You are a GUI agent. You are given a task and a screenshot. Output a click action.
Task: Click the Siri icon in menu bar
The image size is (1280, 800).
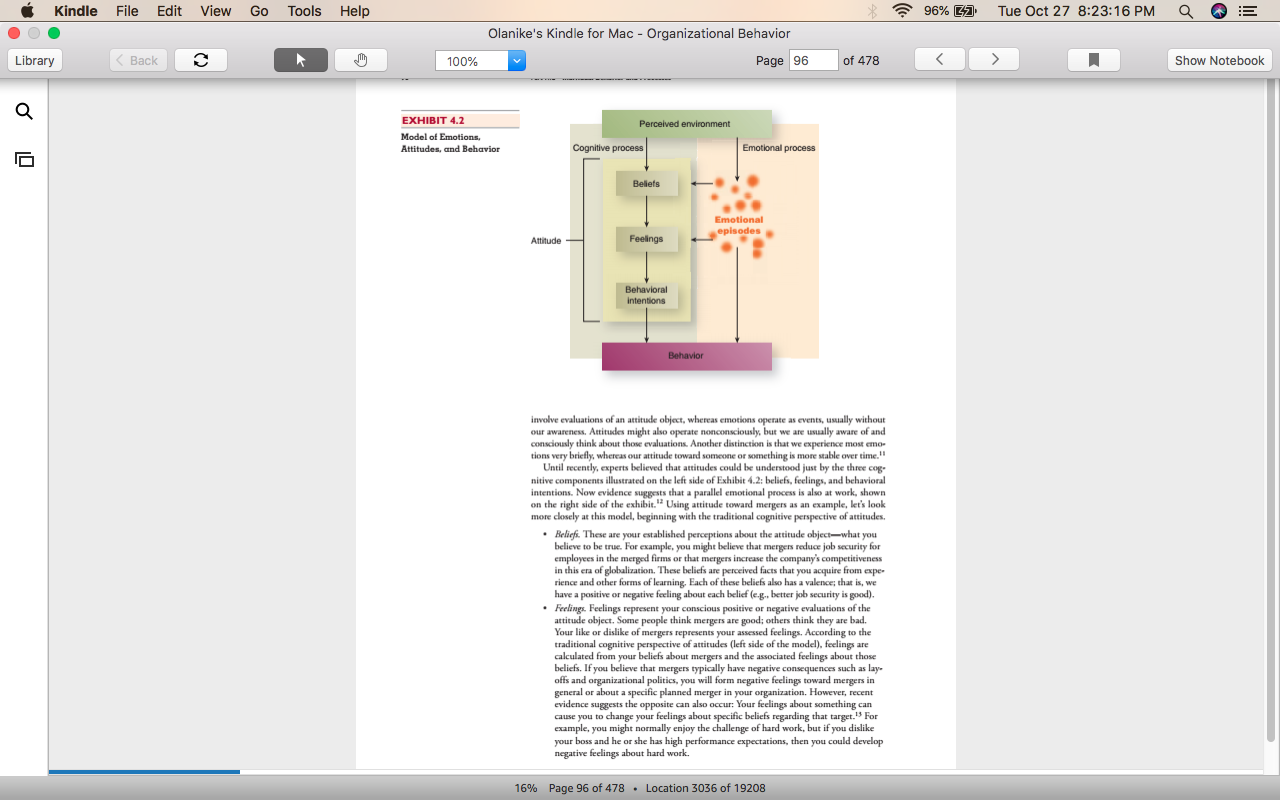coord(1218,11)
